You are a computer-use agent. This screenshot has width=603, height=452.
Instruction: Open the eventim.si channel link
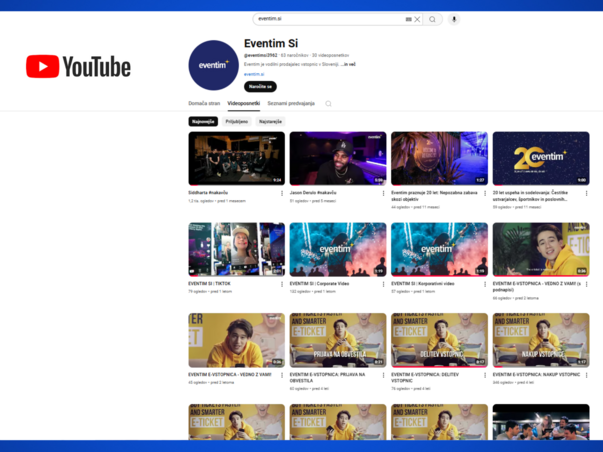pyautogui.click(x=254, y=74)
